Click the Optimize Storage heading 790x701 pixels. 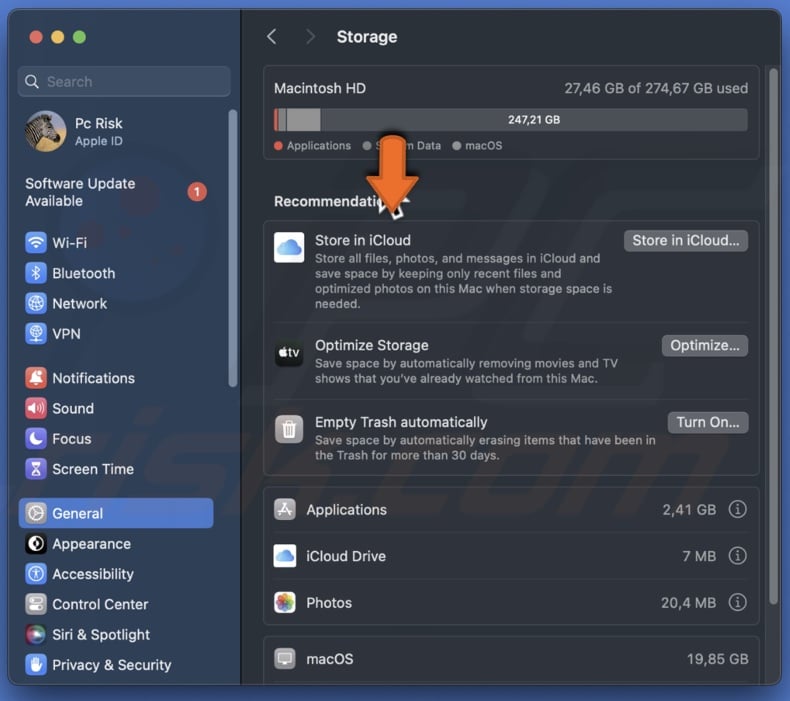pyautogui.click(x=372, y=345)
